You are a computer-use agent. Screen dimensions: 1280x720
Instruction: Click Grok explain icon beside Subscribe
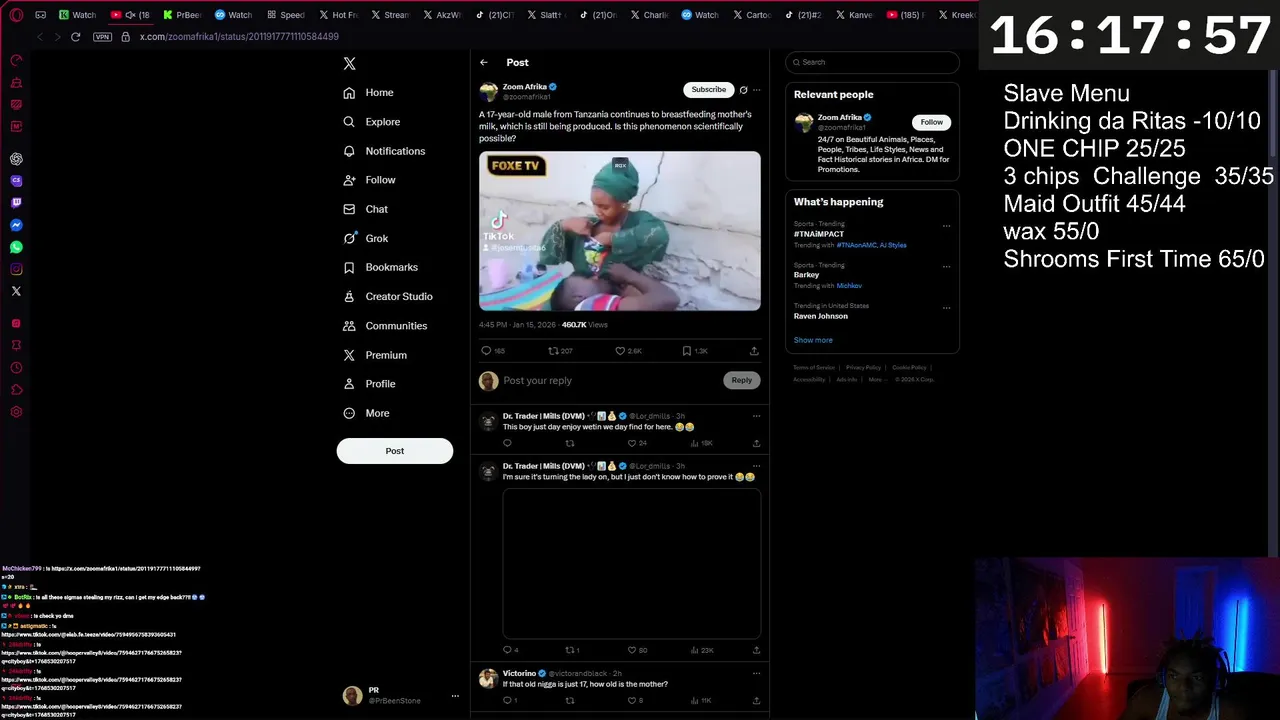point(743,90)
